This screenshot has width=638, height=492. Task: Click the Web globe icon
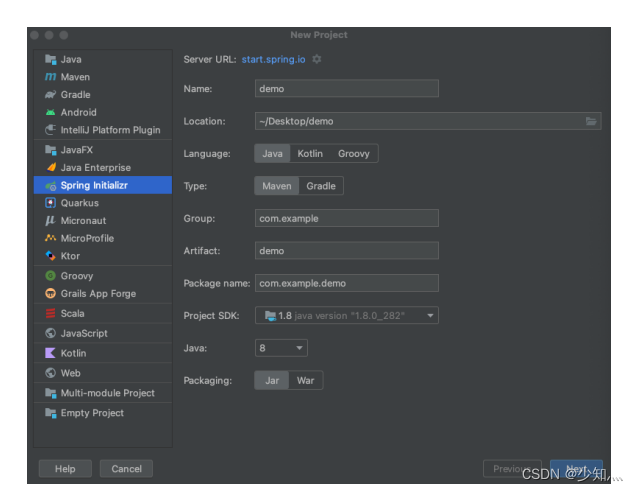click(50, 373)
